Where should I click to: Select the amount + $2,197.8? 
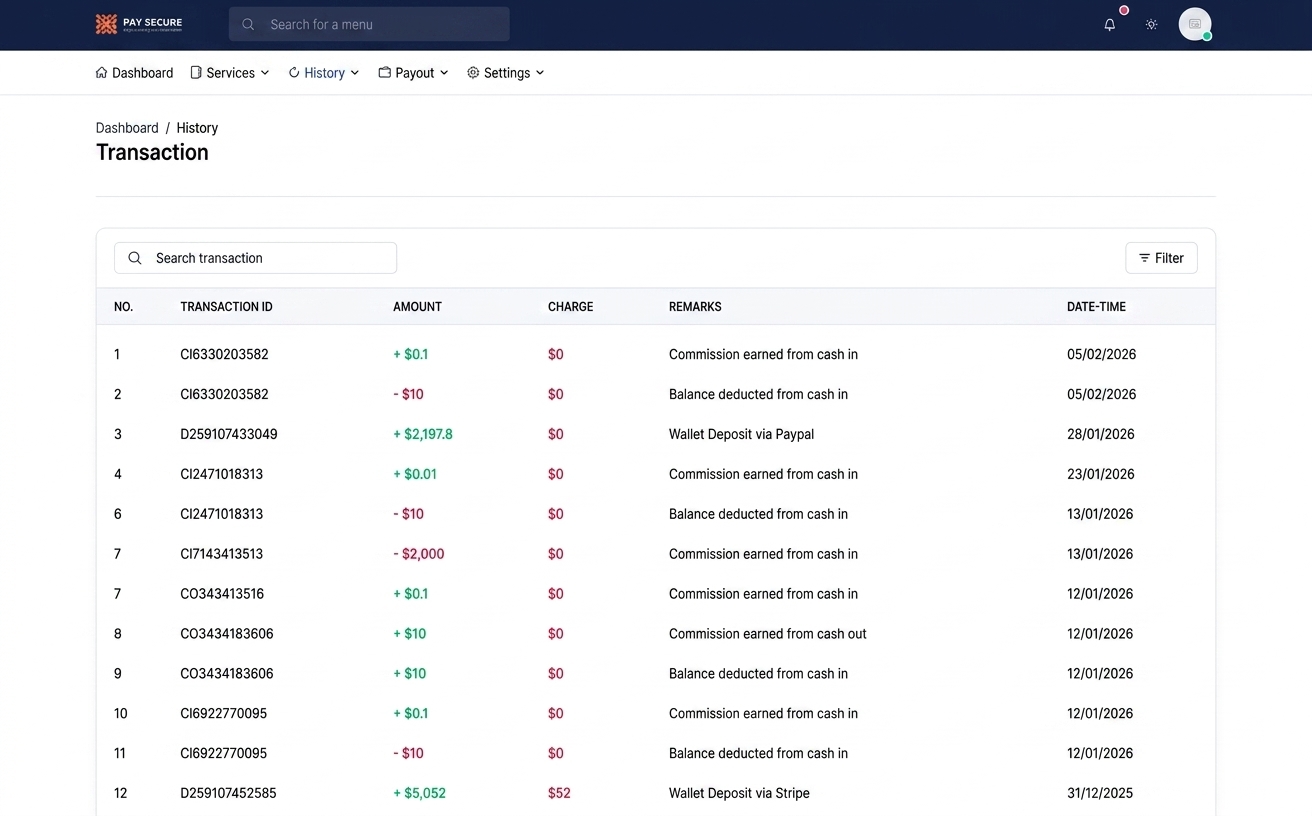[423, 434]
